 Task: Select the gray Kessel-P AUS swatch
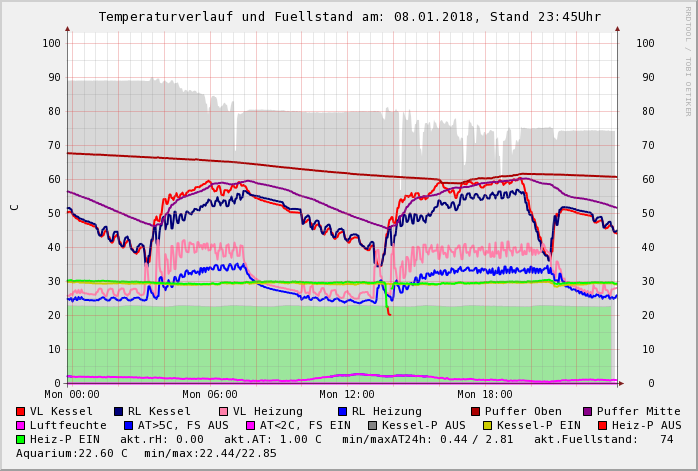(371, 425)
